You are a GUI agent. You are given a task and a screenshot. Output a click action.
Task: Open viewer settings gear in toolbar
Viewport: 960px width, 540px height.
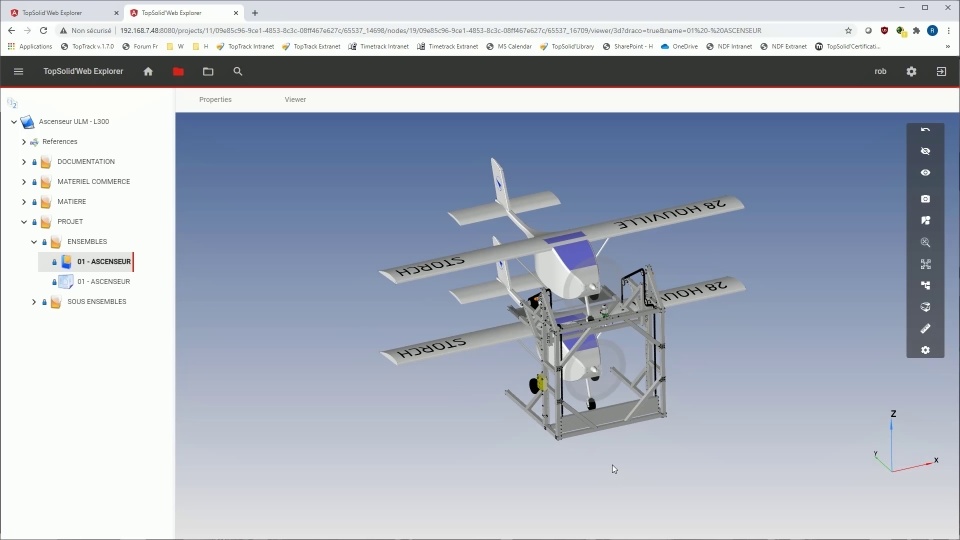pos(925,350)
